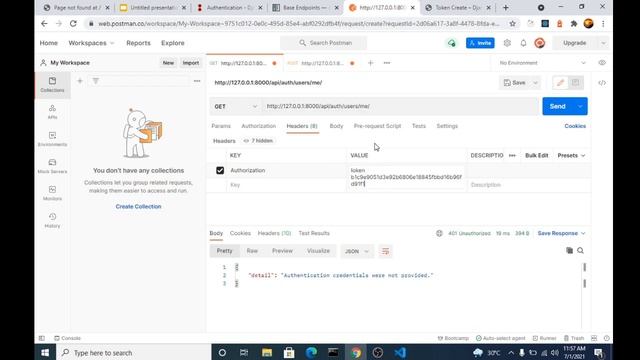Open collections sidebar three-dot options
This screenshot has height=360, width=640.
[197, 81]
